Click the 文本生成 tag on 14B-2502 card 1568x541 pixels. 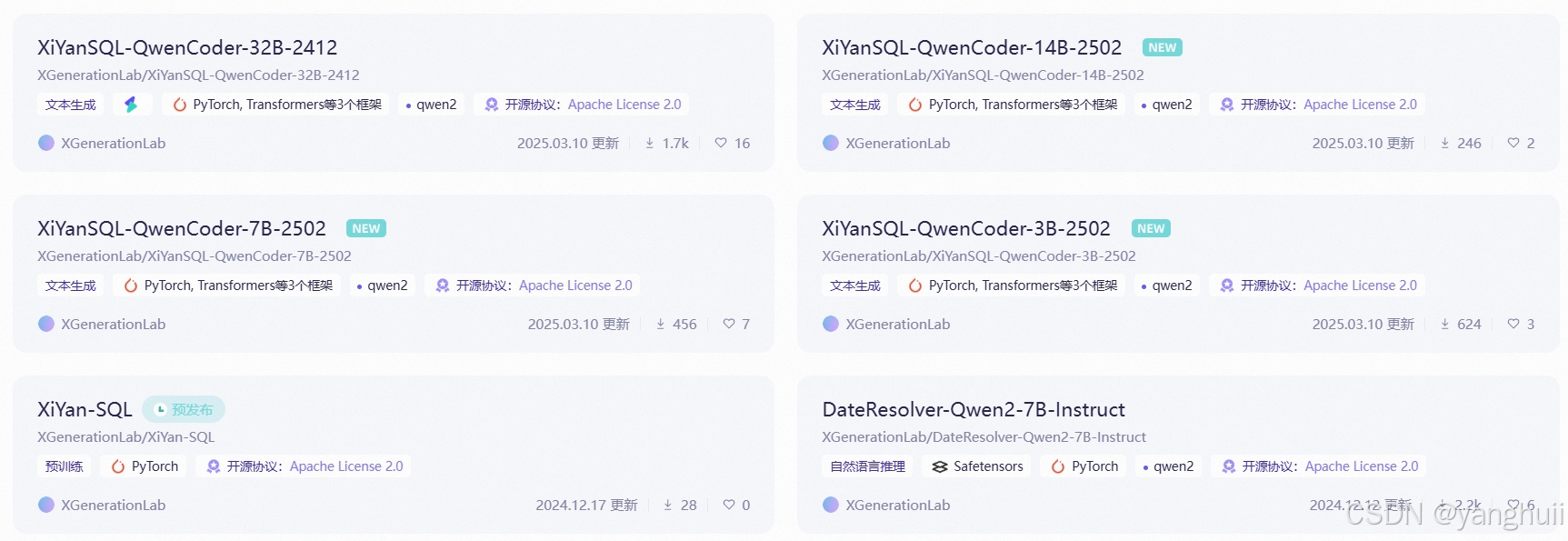point(855,105)
